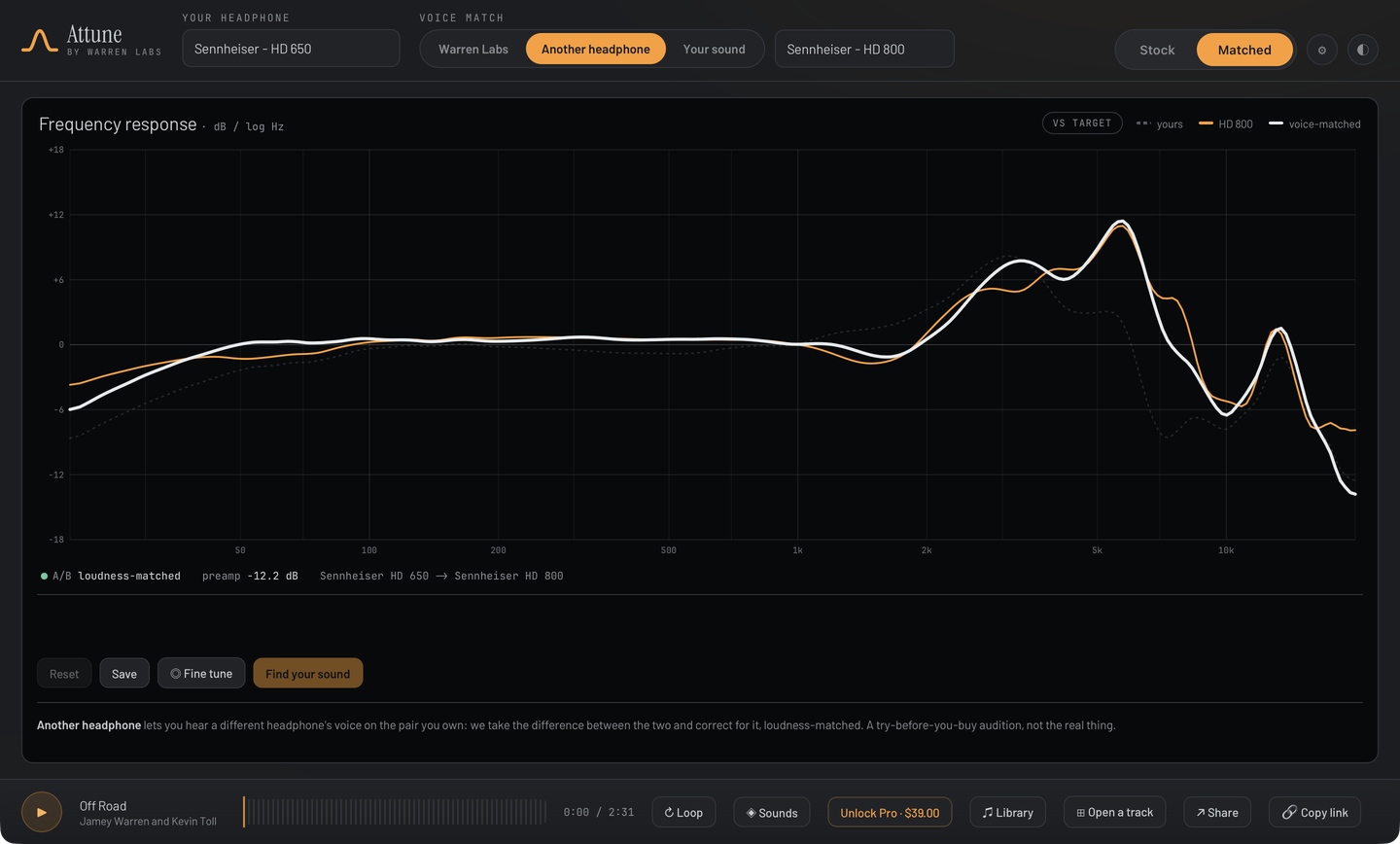The image size is (1400, 844).
Task: Open the Fine tune controls
Action: [x=201, y=673]
